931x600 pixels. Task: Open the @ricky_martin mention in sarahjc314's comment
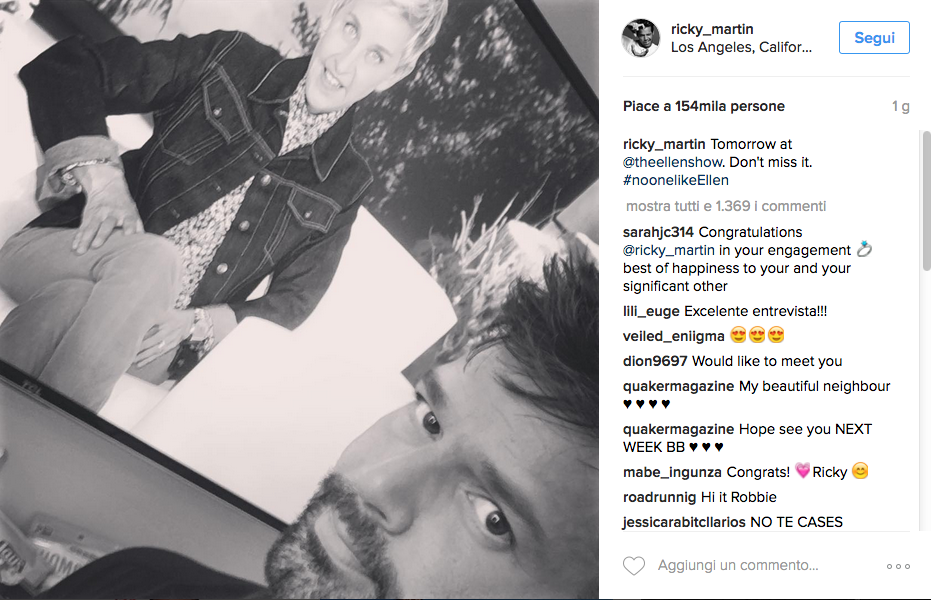[669, 250]
